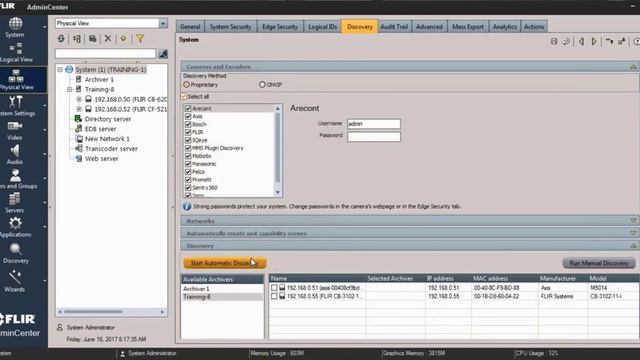Switch to Logical View in sidebar
The height and width of the screenshot is (360, 640).
[16, 53]
